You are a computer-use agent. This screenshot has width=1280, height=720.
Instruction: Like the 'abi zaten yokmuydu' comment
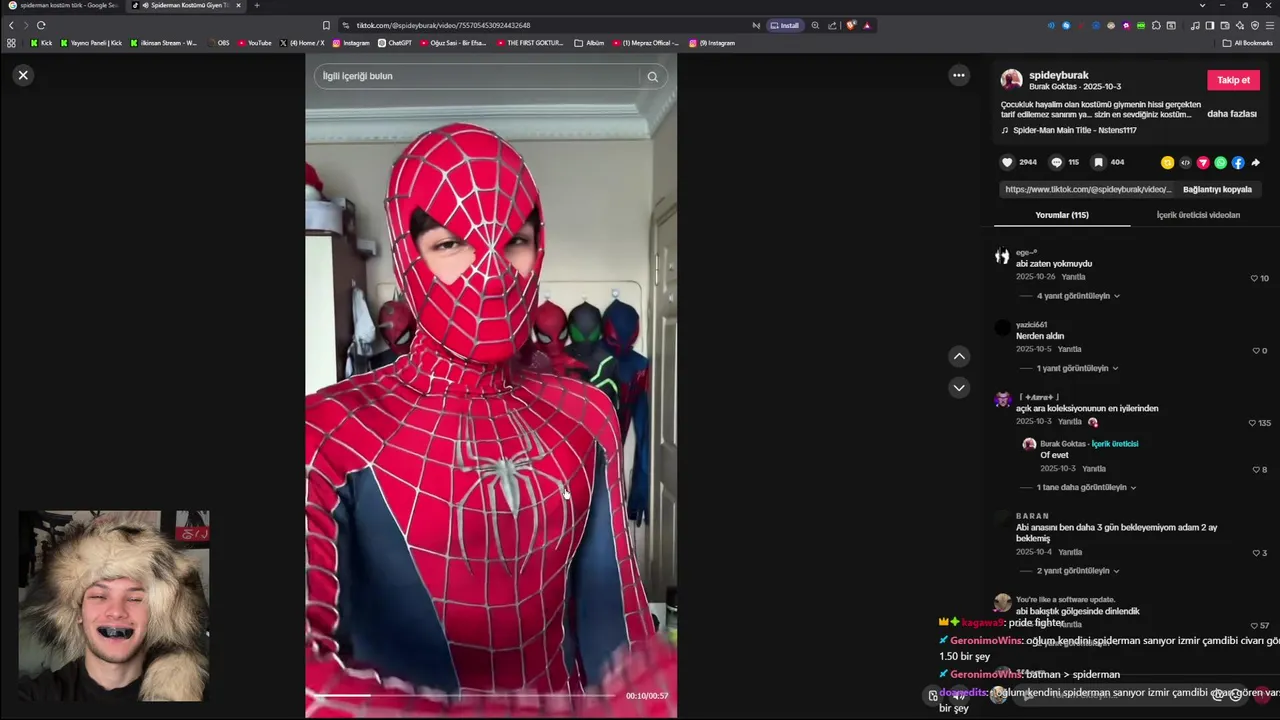[x=1255, y=278]
